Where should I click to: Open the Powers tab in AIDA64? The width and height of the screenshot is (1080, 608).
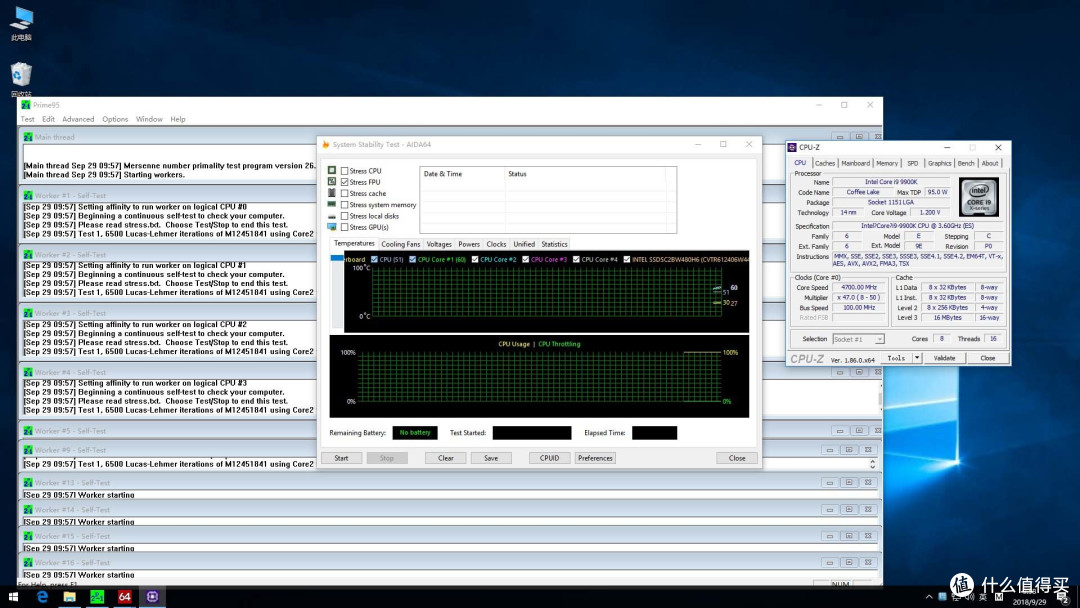pyautogui.click(x=469, y=244)
